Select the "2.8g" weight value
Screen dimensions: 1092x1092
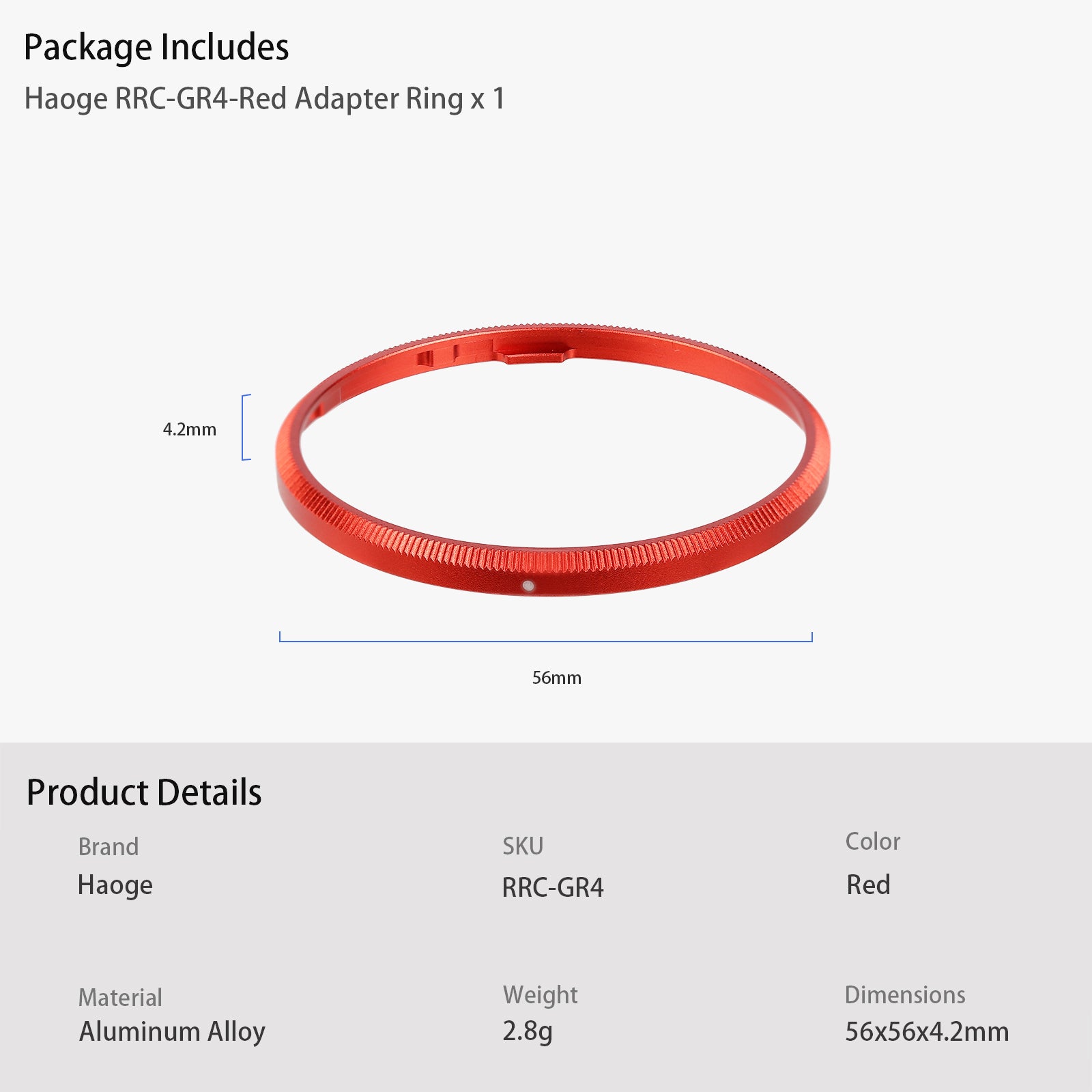coord(527,1031)
